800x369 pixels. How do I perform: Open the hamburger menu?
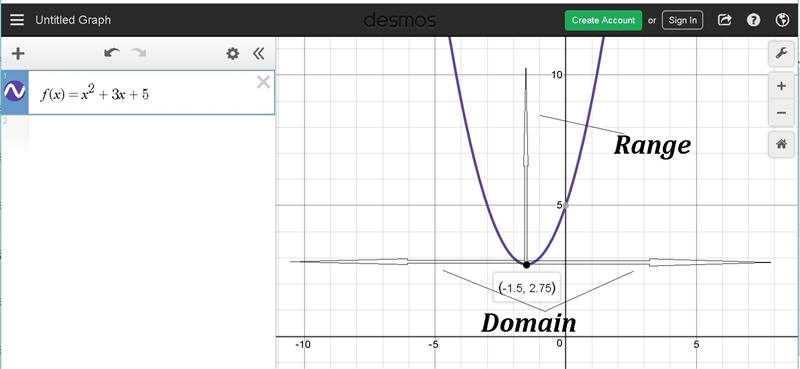pyautogui.click(x=17, y=20)
